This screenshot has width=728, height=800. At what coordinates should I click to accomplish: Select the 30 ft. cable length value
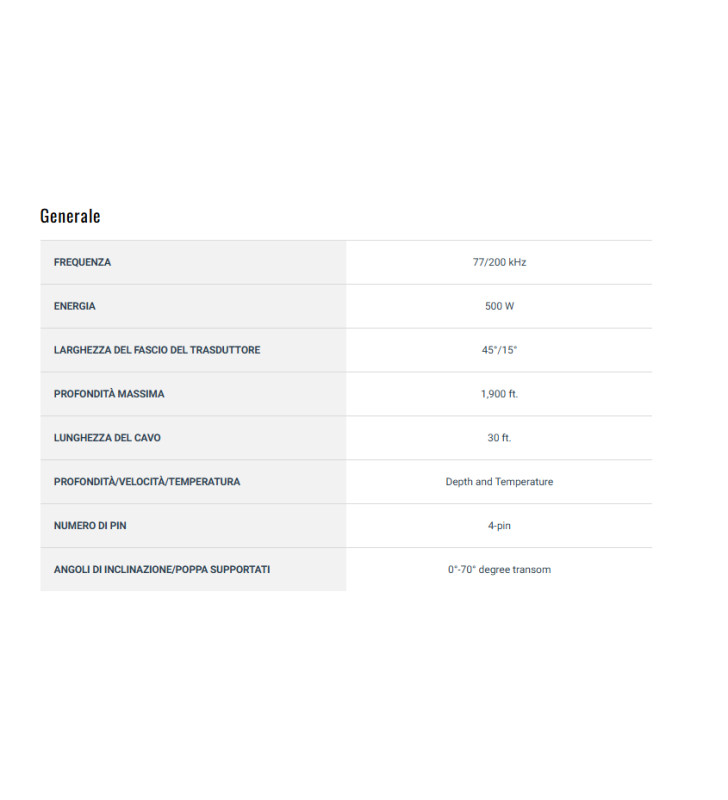tap(499, 438)
